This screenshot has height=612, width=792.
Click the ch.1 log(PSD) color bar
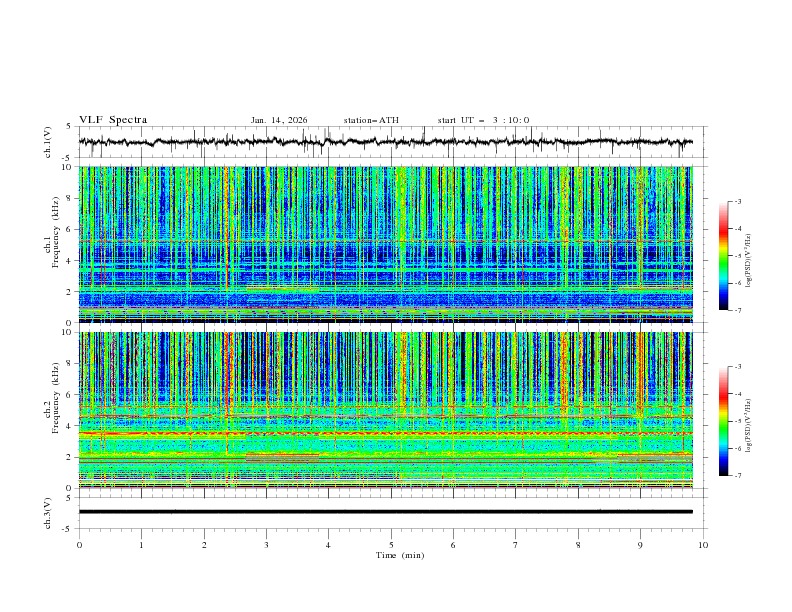click(724, 256)
